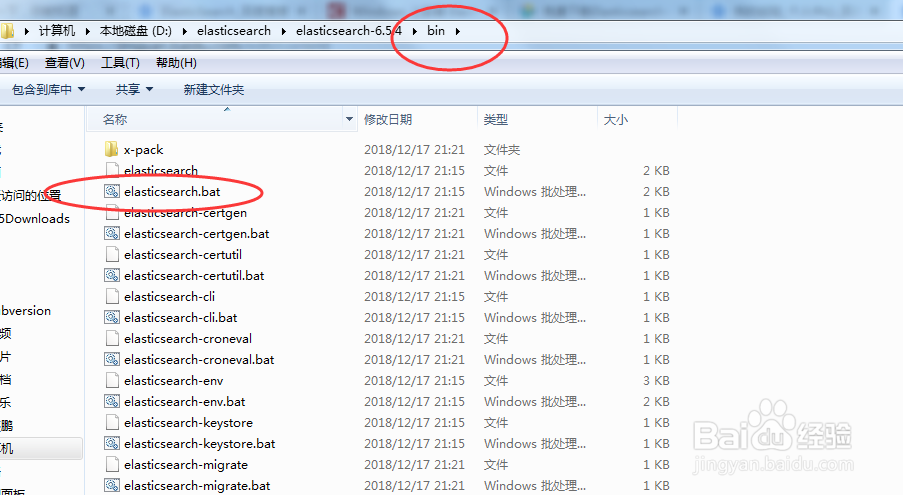
Task: Expand the arrow after 本地磁盘 (D:)
Action: 184,31
